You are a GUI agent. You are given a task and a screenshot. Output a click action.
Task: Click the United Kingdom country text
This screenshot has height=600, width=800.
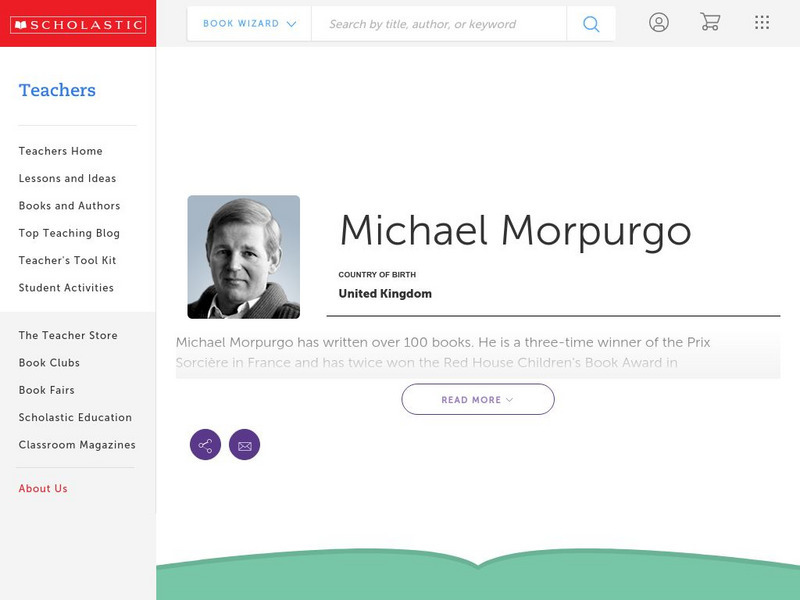[385, 294]
